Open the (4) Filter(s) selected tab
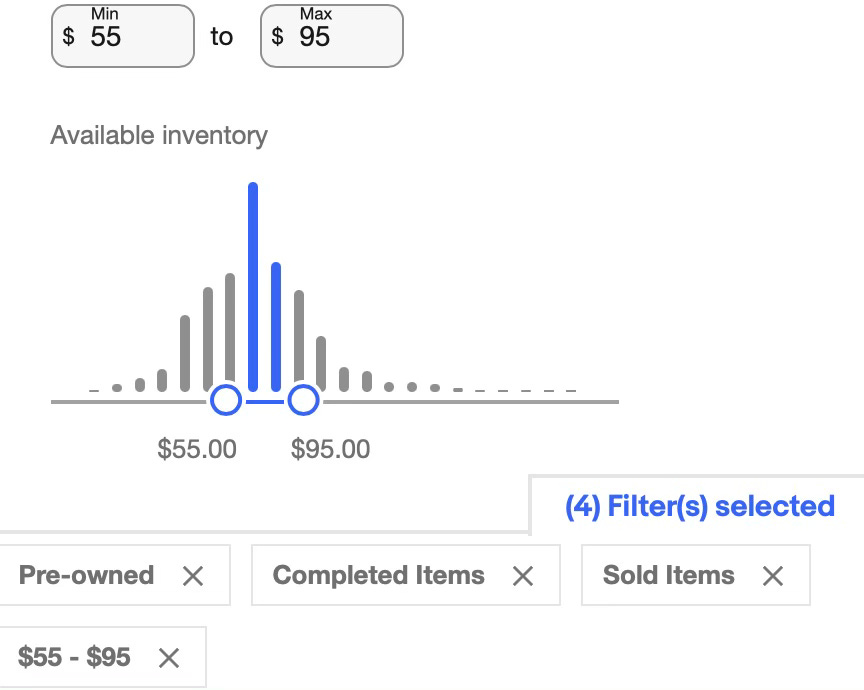Viewport: 864px width, 690px height. [700, 506]
